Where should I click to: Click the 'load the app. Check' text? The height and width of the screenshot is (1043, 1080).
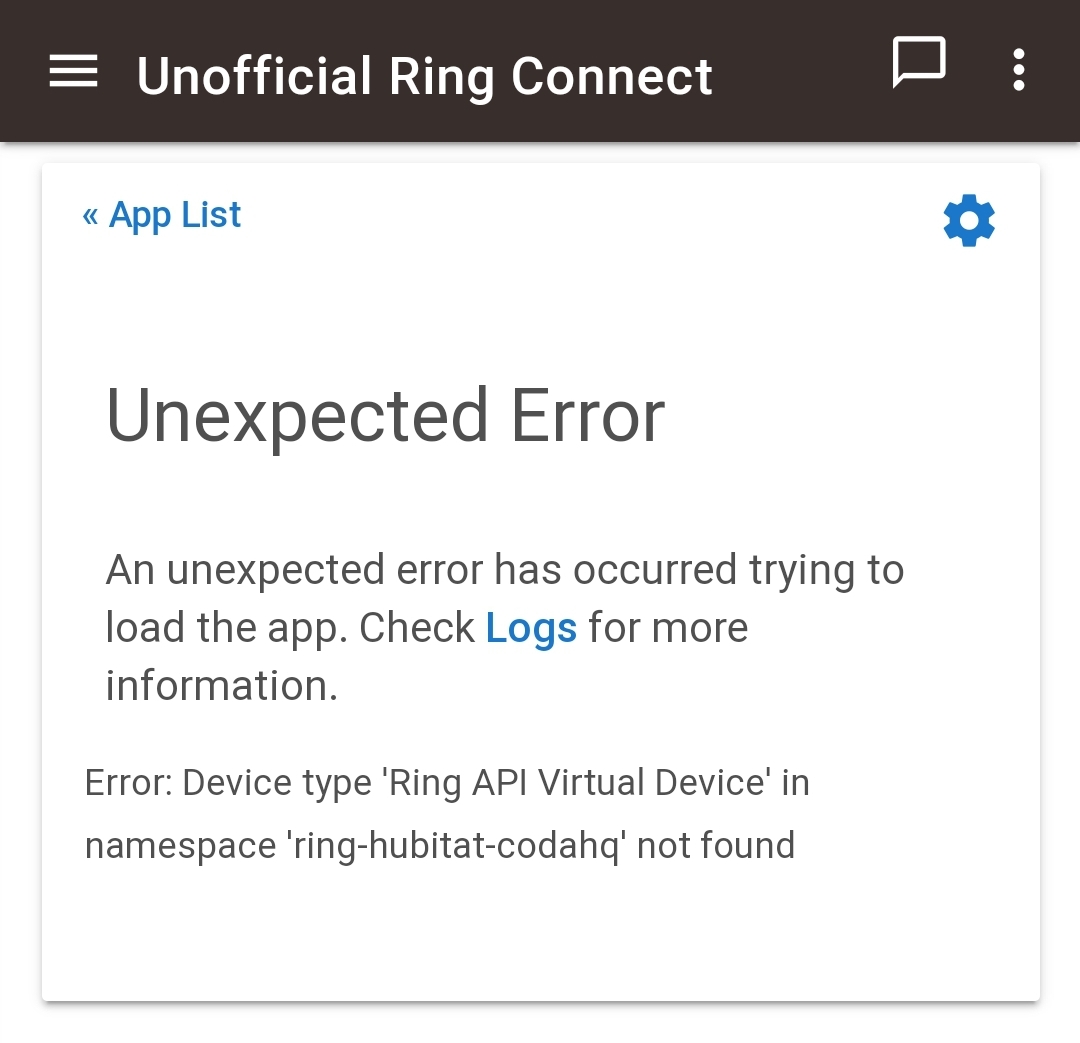pyautogui.click(x=290, y=628)
